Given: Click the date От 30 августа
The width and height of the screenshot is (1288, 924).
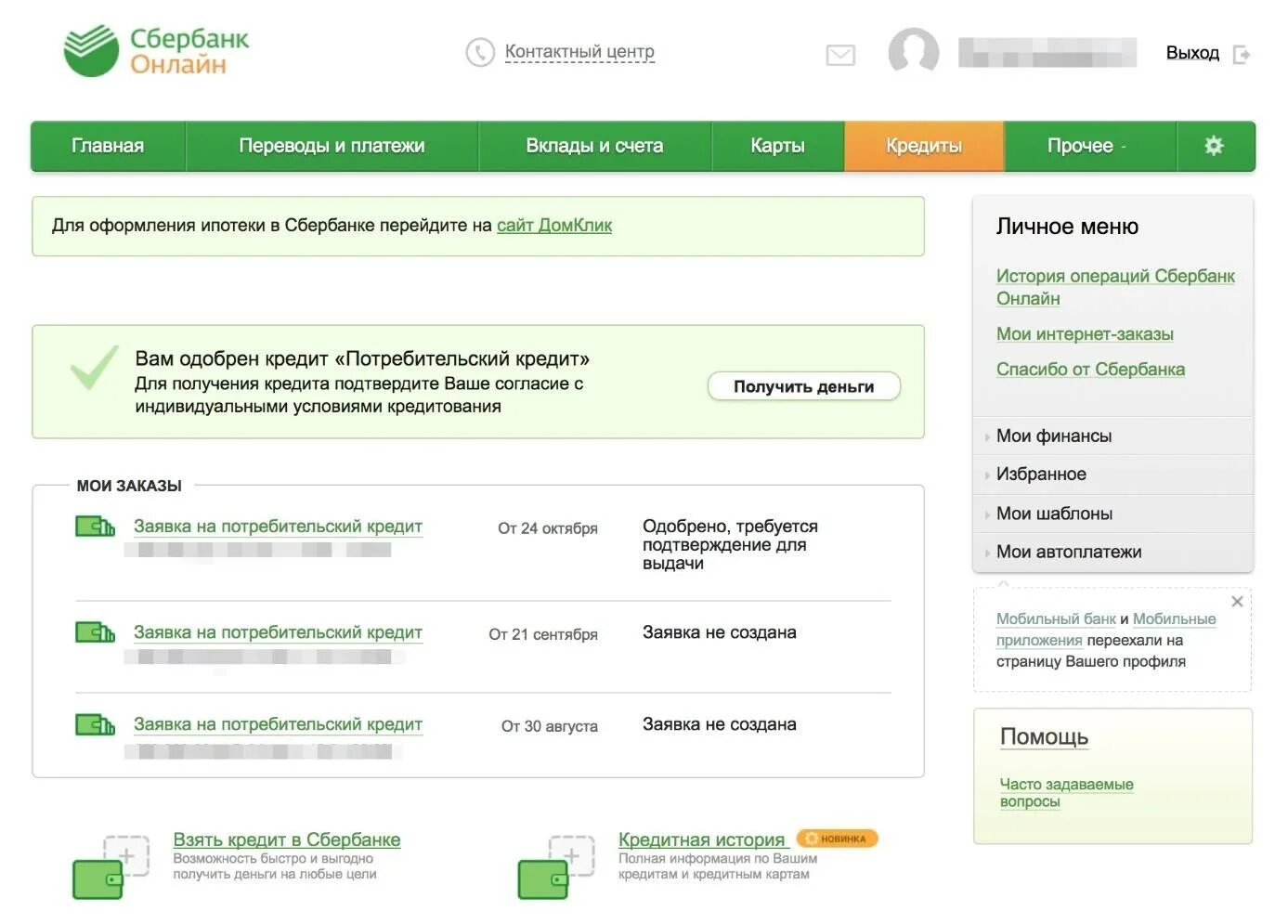Looking at the screenshot, I should (x=550, y=726).
